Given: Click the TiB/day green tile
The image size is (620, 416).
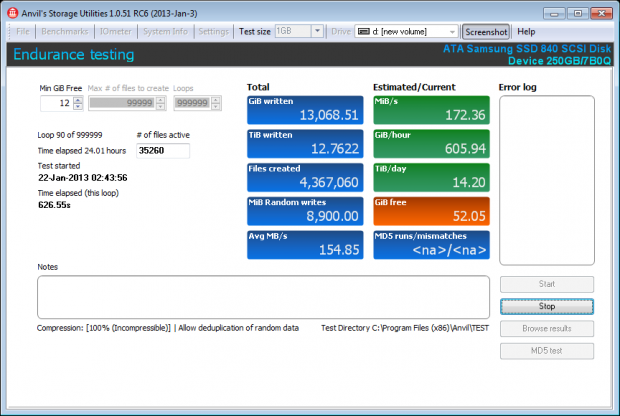Looking at the screenshot, I should point(431,177).
